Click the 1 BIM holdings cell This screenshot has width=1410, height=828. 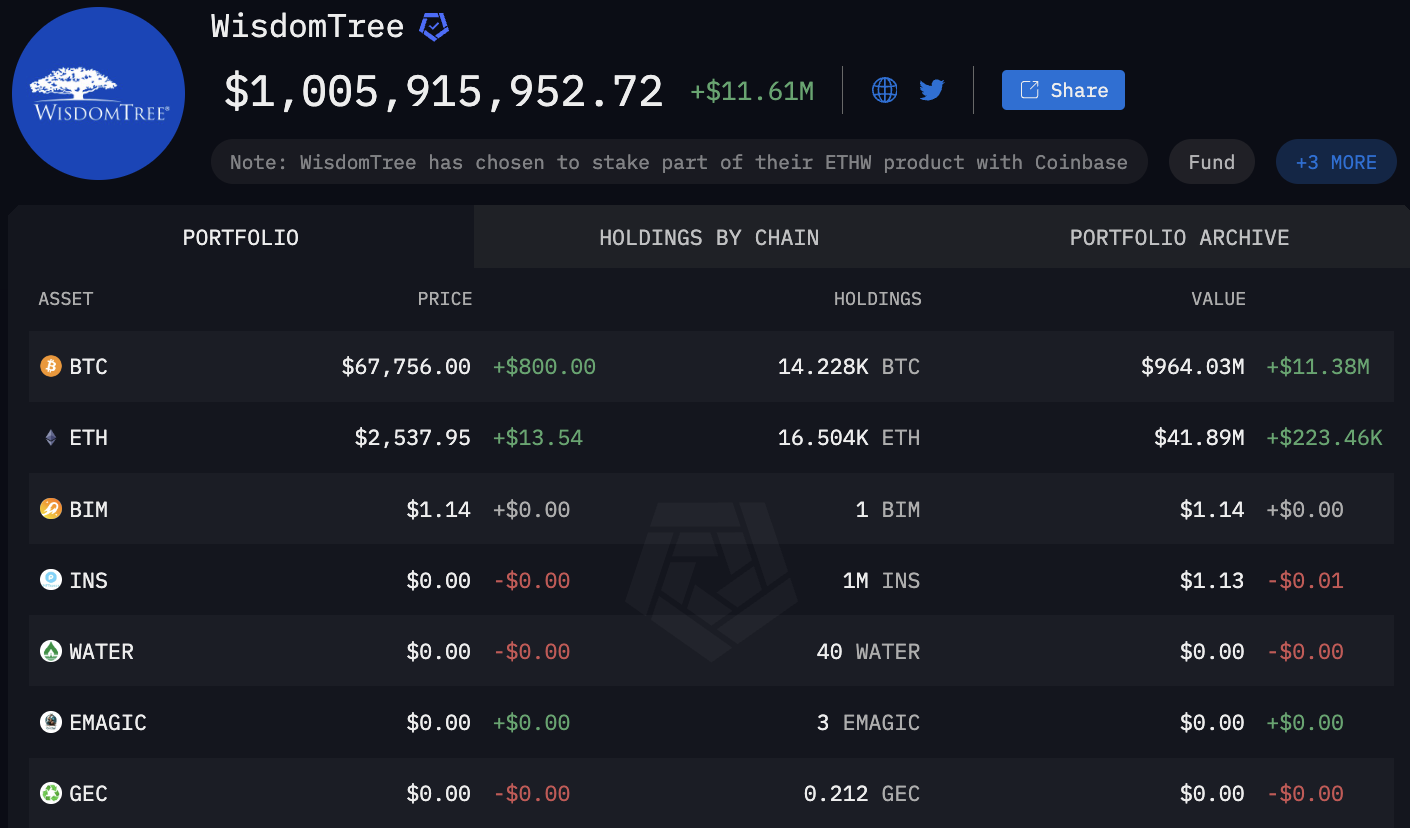[888, 509]
